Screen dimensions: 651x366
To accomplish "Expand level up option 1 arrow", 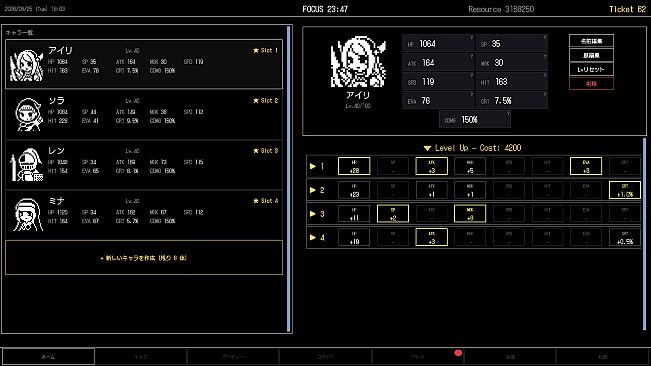I will point(313,166).
